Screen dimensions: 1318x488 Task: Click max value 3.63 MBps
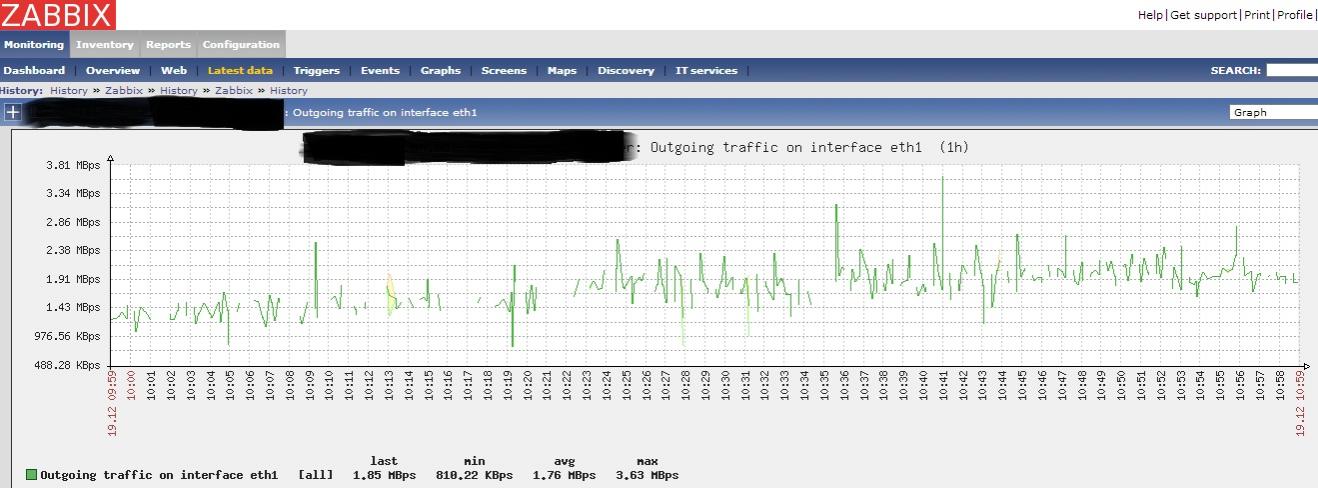click(x=646, y=475)
